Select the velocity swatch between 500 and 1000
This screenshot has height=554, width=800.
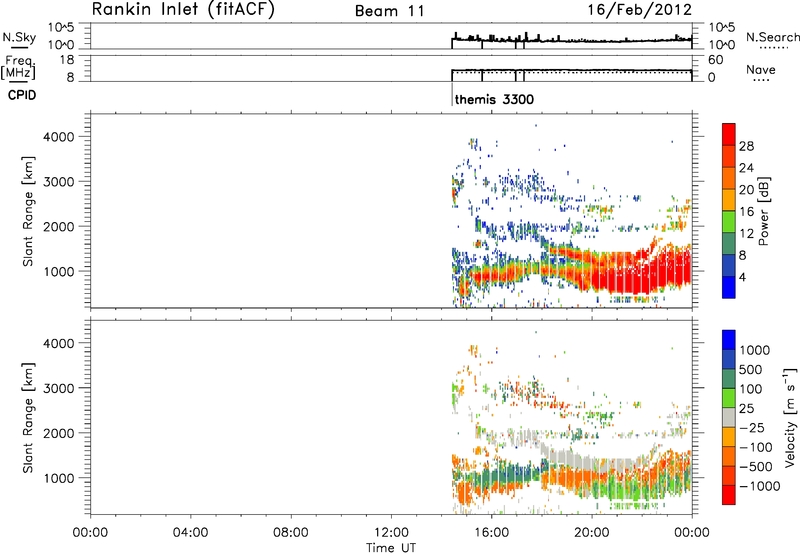[729, 359]
